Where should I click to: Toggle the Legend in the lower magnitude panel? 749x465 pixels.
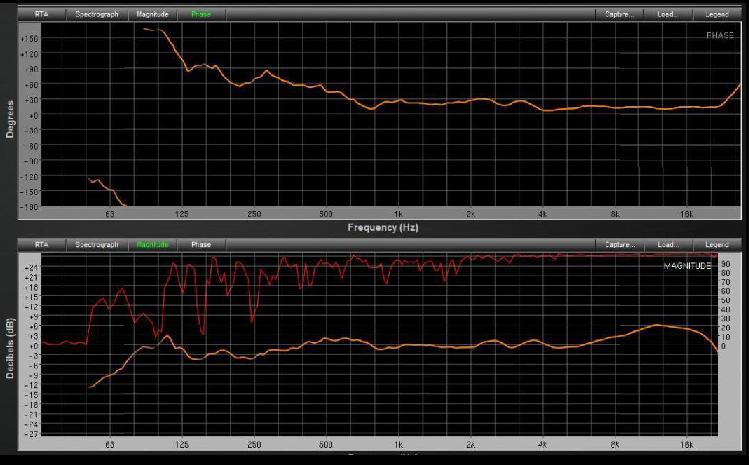point(716,244)
